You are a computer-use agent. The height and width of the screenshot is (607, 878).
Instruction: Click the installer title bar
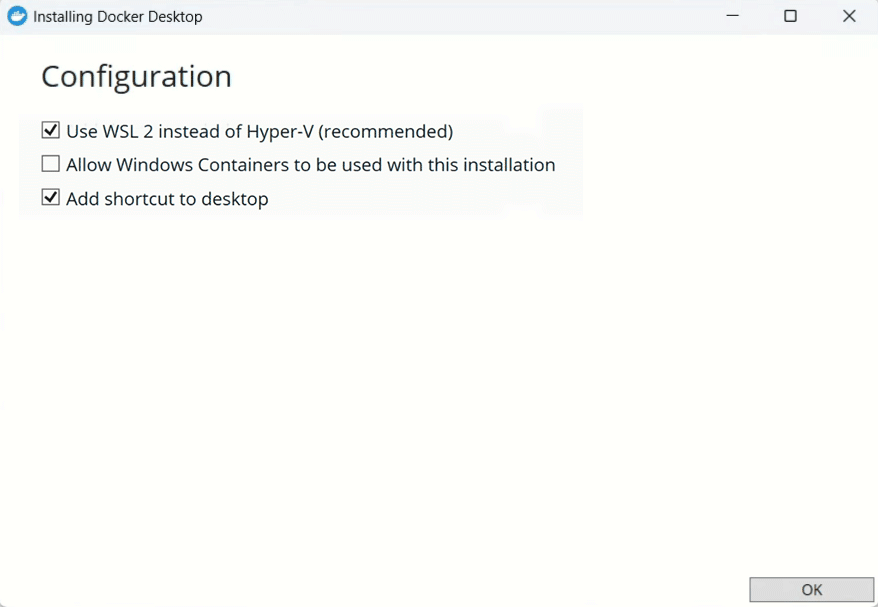(x=450, y=16)
